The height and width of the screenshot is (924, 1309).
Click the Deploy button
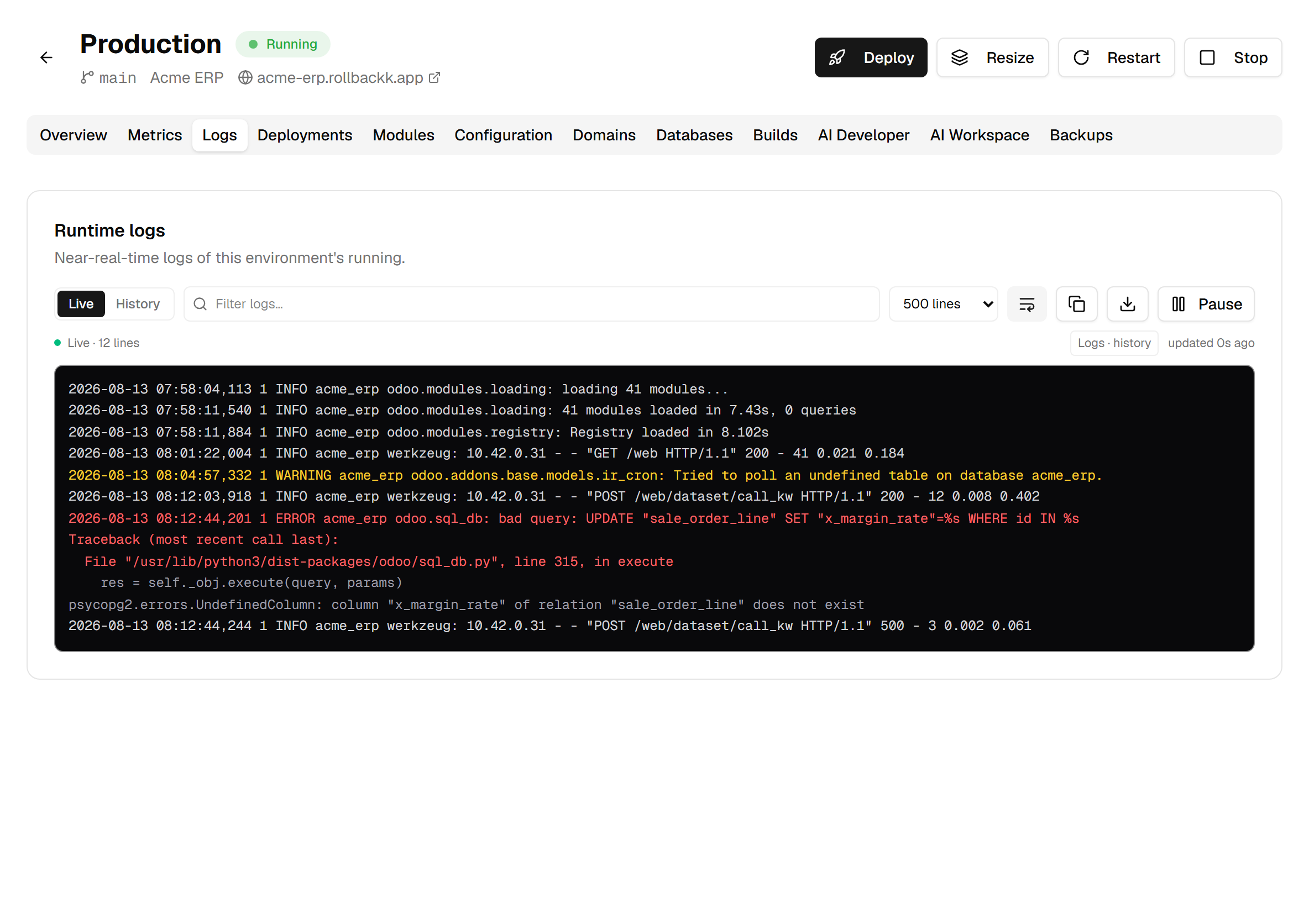coord(871,57)
